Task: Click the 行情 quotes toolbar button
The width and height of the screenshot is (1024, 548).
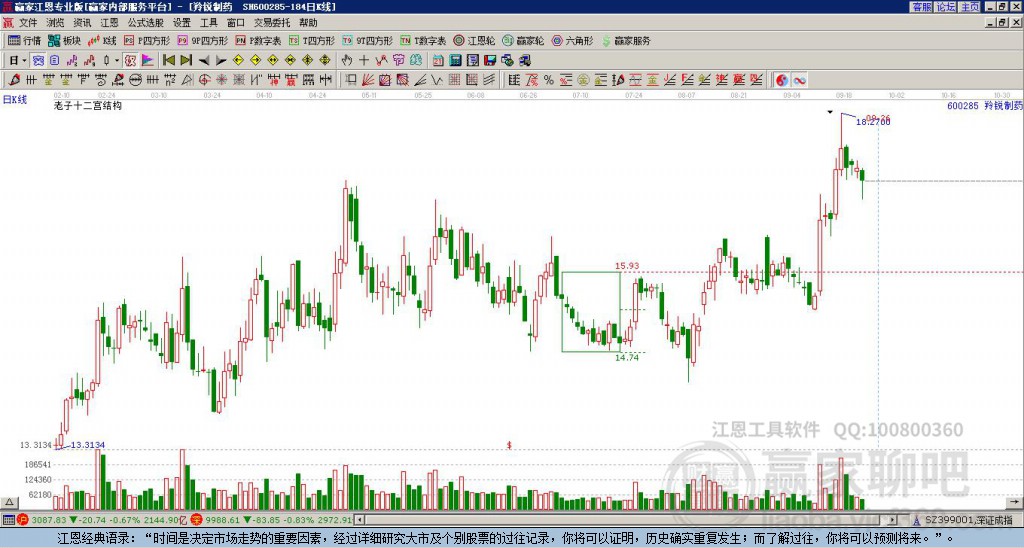Action: coord(25,40)
